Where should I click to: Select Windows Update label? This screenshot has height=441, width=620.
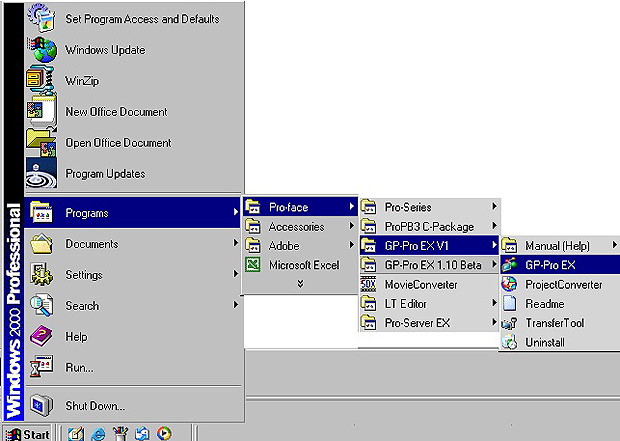105,50
